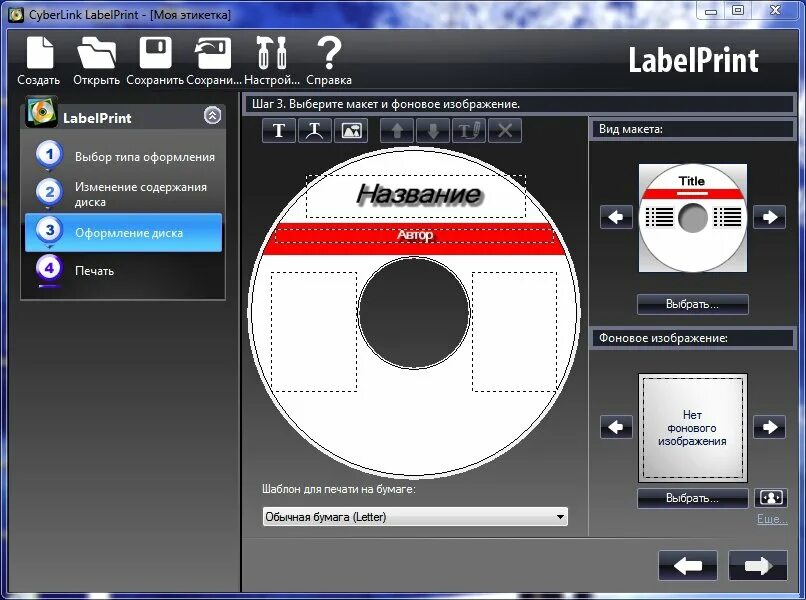Click the LabelPrint disc icon in sidebar

tap(41, 112)
